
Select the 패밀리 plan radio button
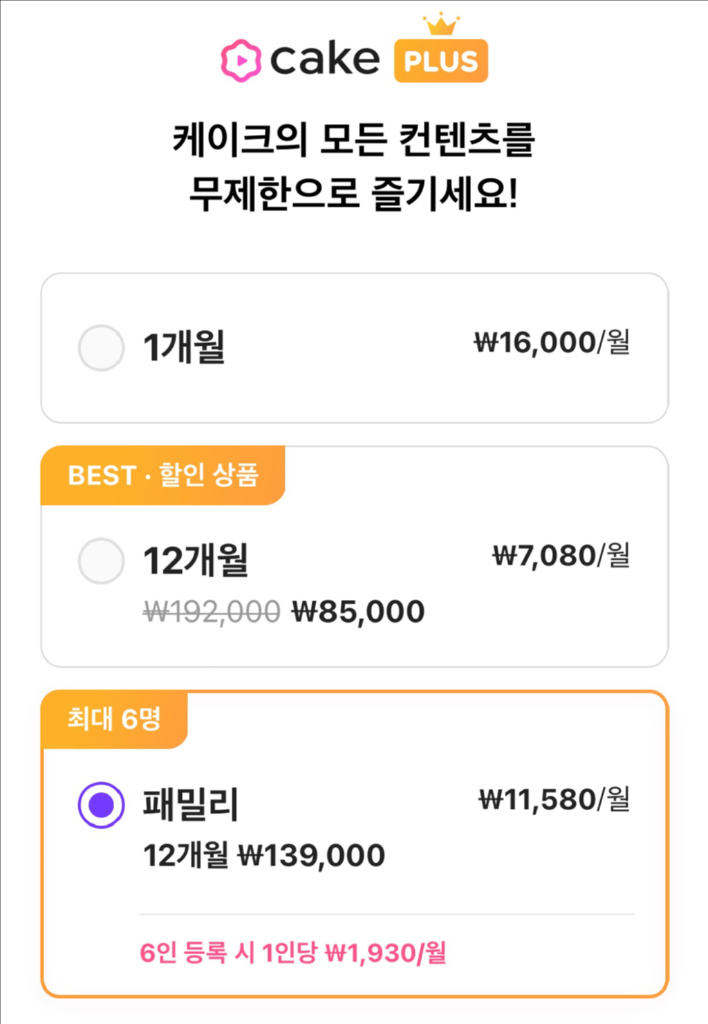tap(101, 804)
